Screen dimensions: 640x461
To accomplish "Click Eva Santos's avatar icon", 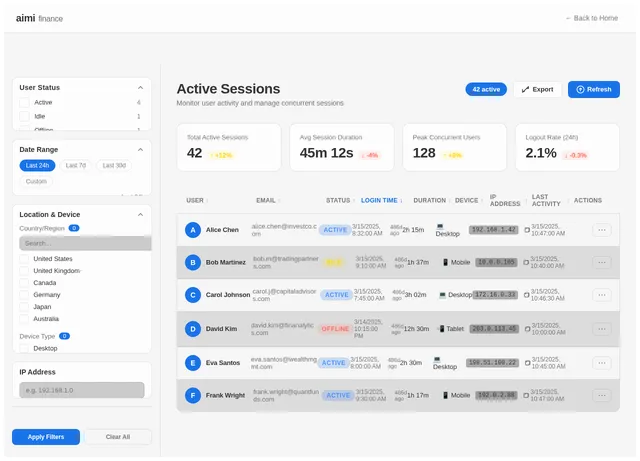I will (193, 363).
